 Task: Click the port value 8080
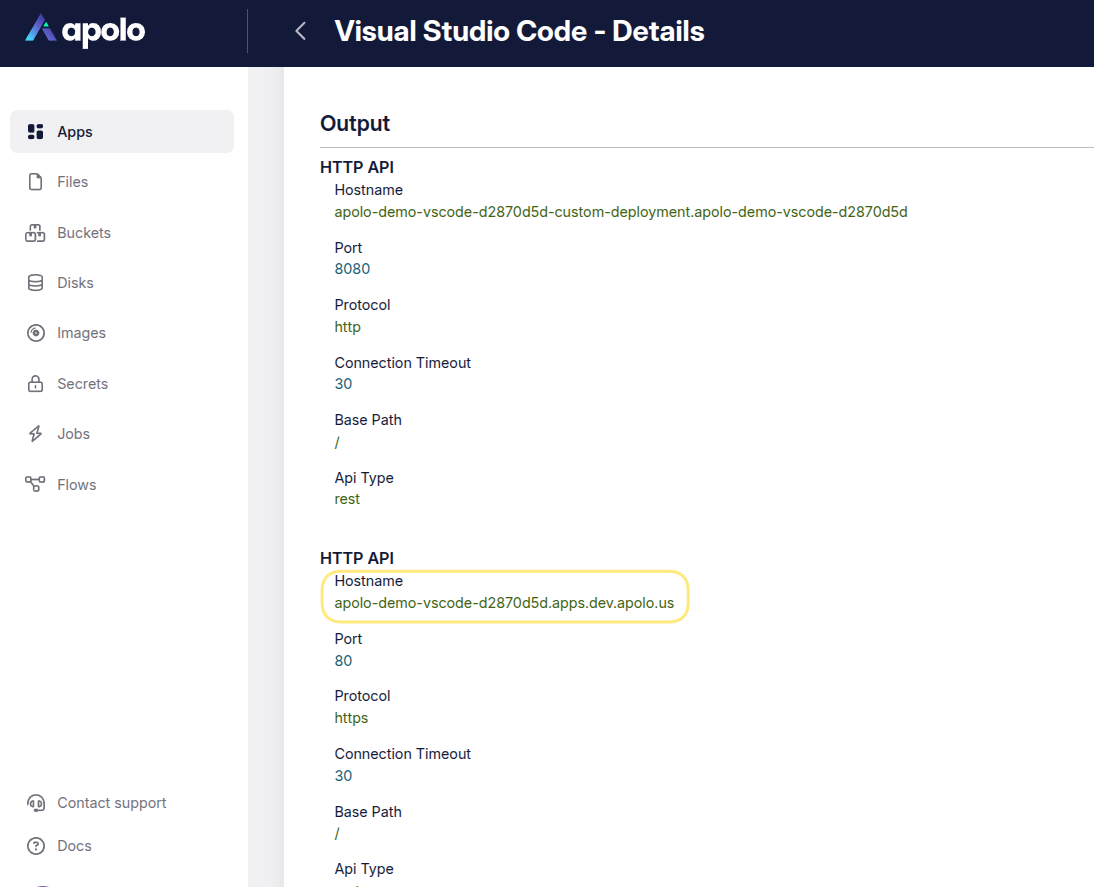point(352,269)
